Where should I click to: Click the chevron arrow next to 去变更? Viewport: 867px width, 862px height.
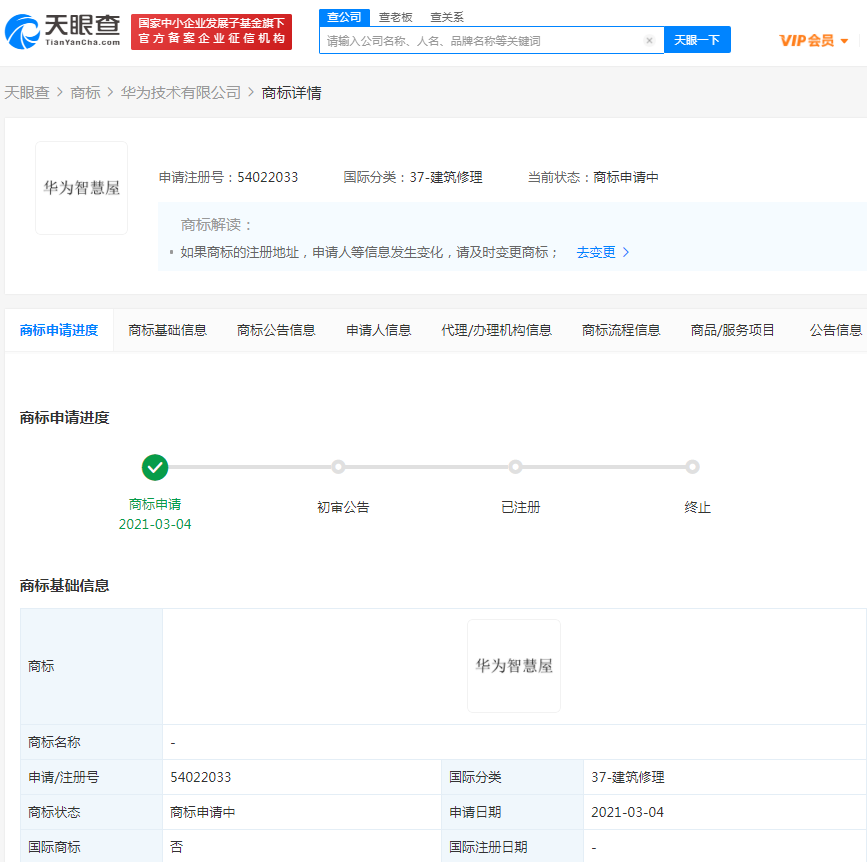[627, 252]
